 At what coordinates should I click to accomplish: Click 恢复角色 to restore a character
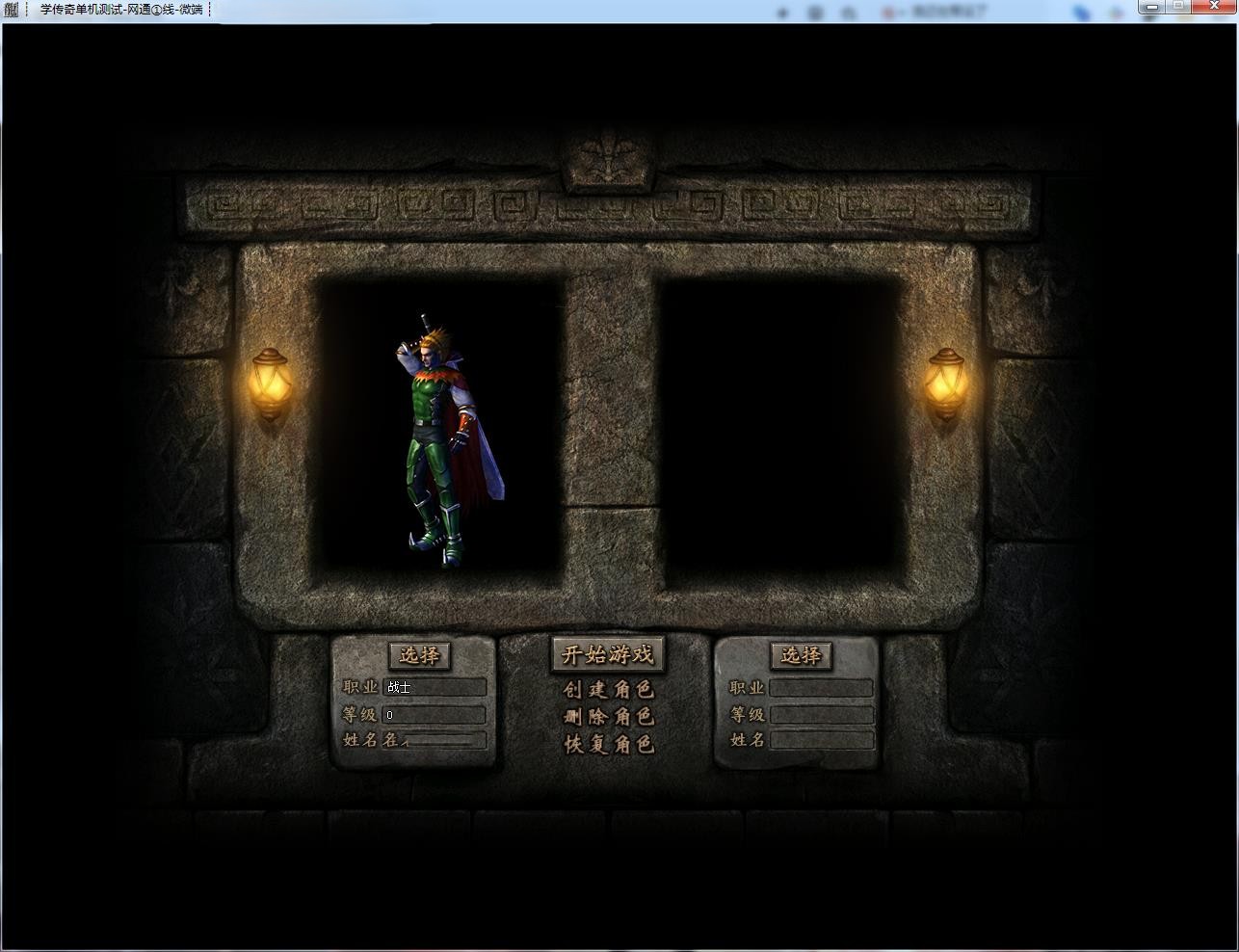(609, 744)
